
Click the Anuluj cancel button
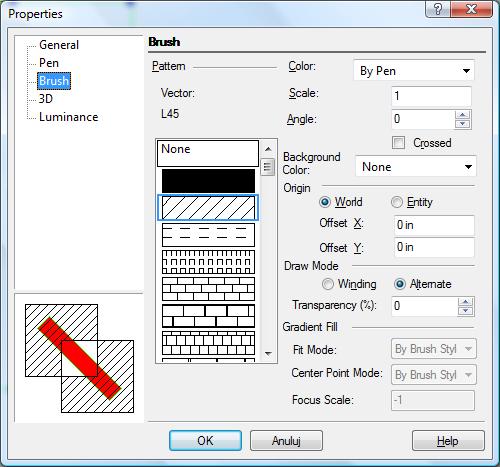tap(286, 441)
